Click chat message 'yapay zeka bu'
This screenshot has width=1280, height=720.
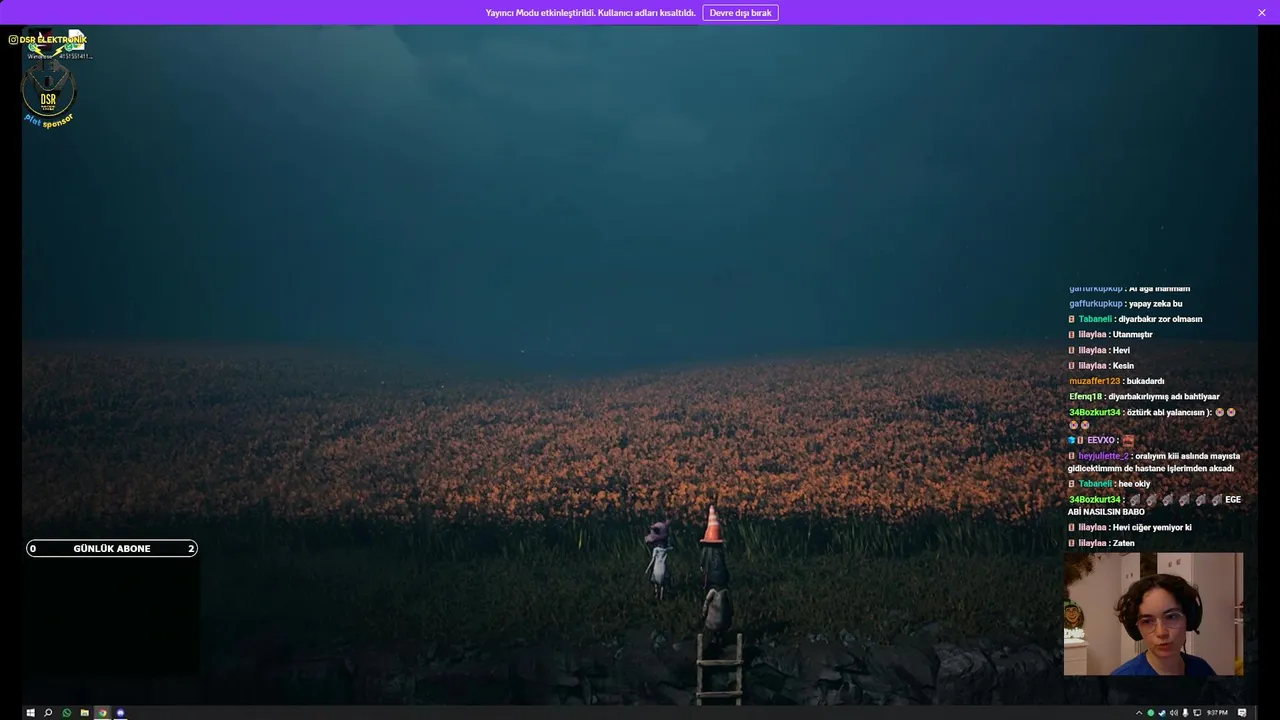(x=1155, y=304)
